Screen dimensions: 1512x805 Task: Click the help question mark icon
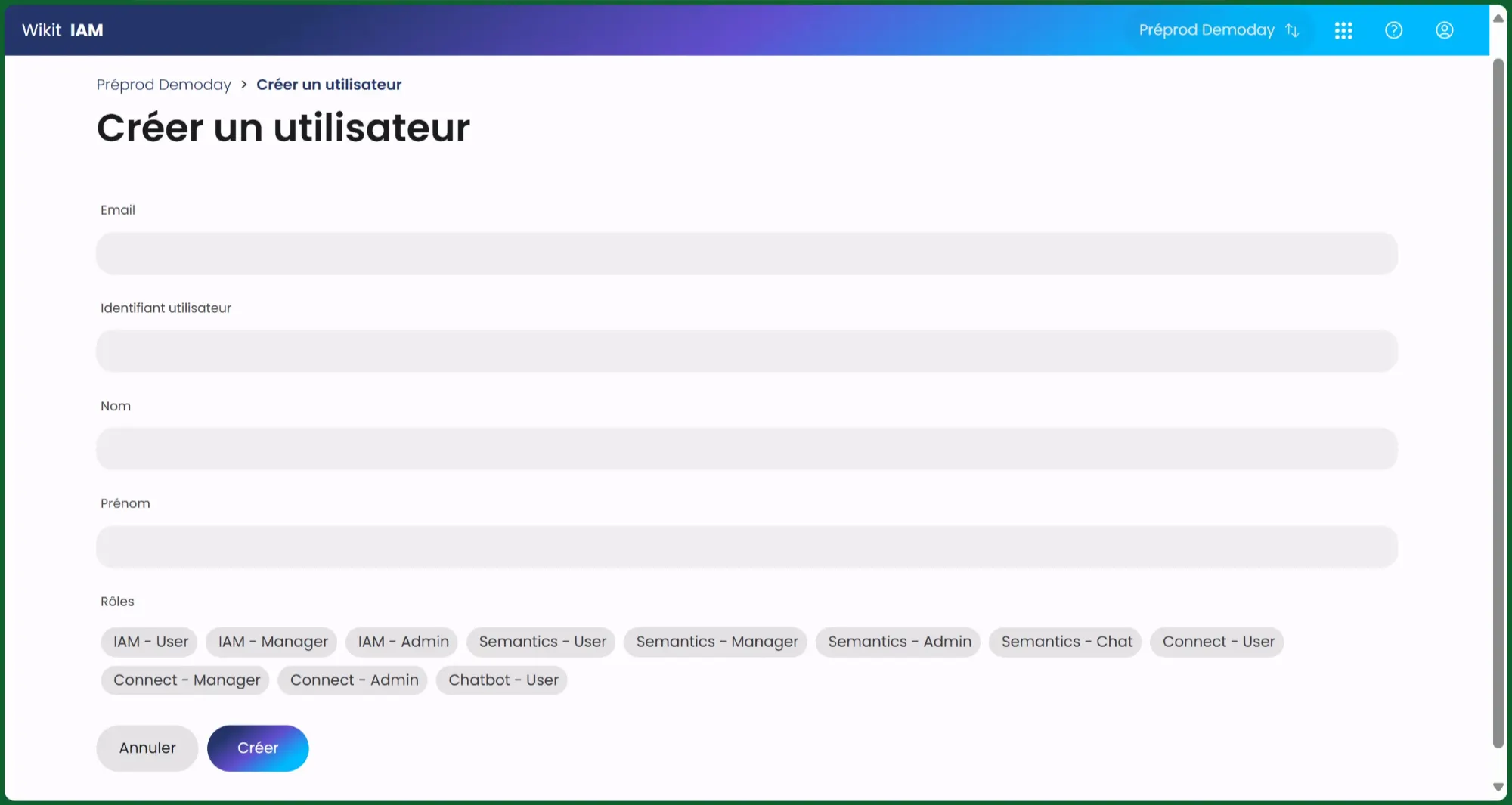point(1393,30)
